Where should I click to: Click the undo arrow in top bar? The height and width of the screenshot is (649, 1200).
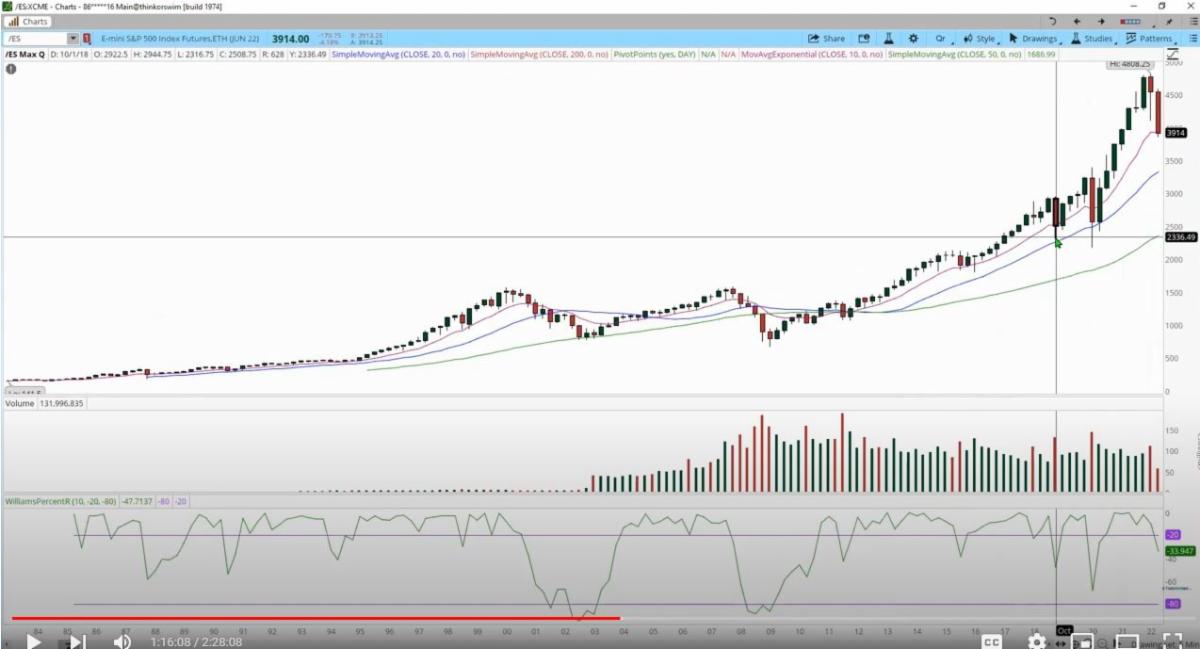tap(1052, 21)
